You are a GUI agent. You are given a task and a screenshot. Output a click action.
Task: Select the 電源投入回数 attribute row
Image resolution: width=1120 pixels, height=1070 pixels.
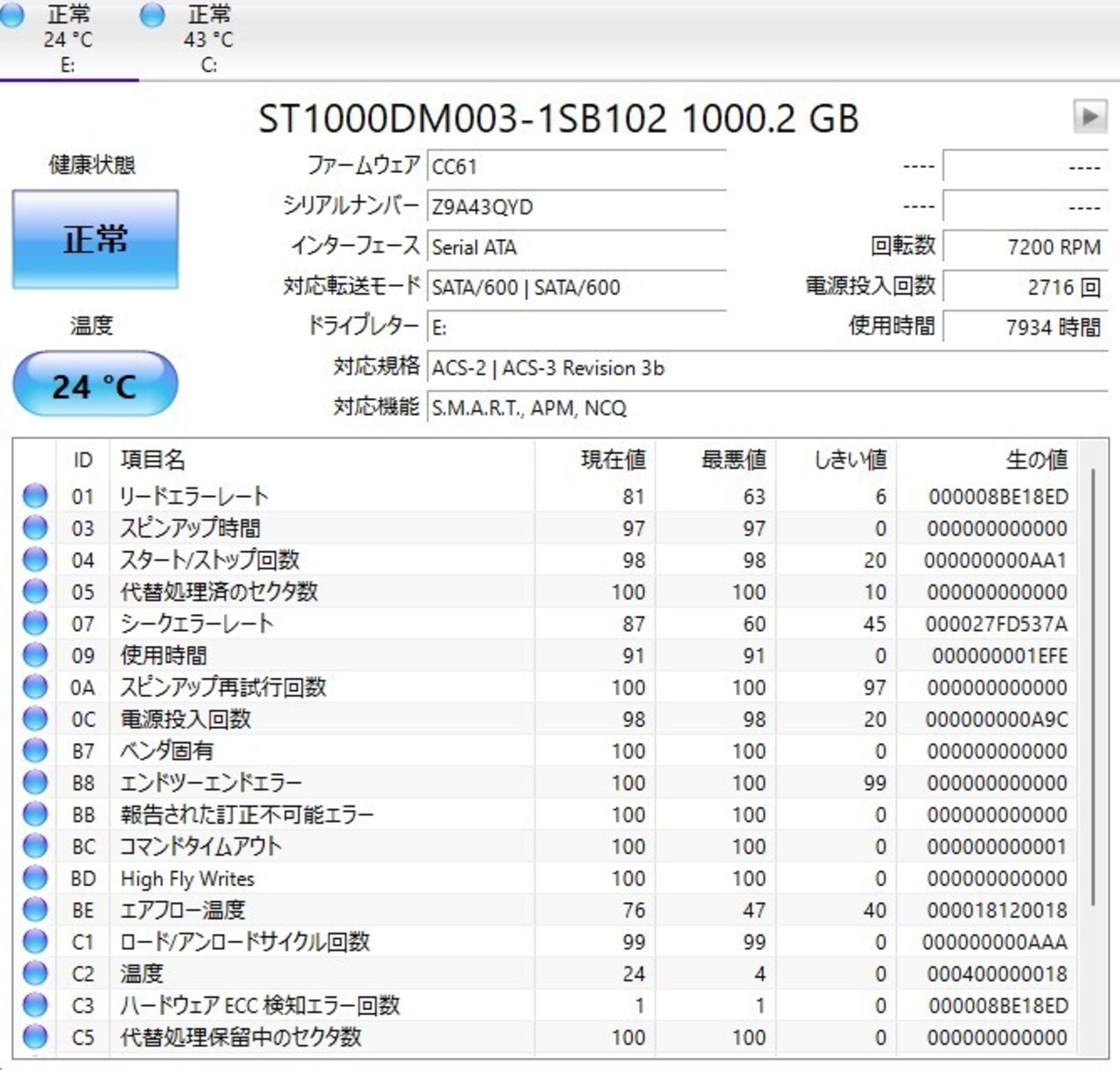point(185,719)
